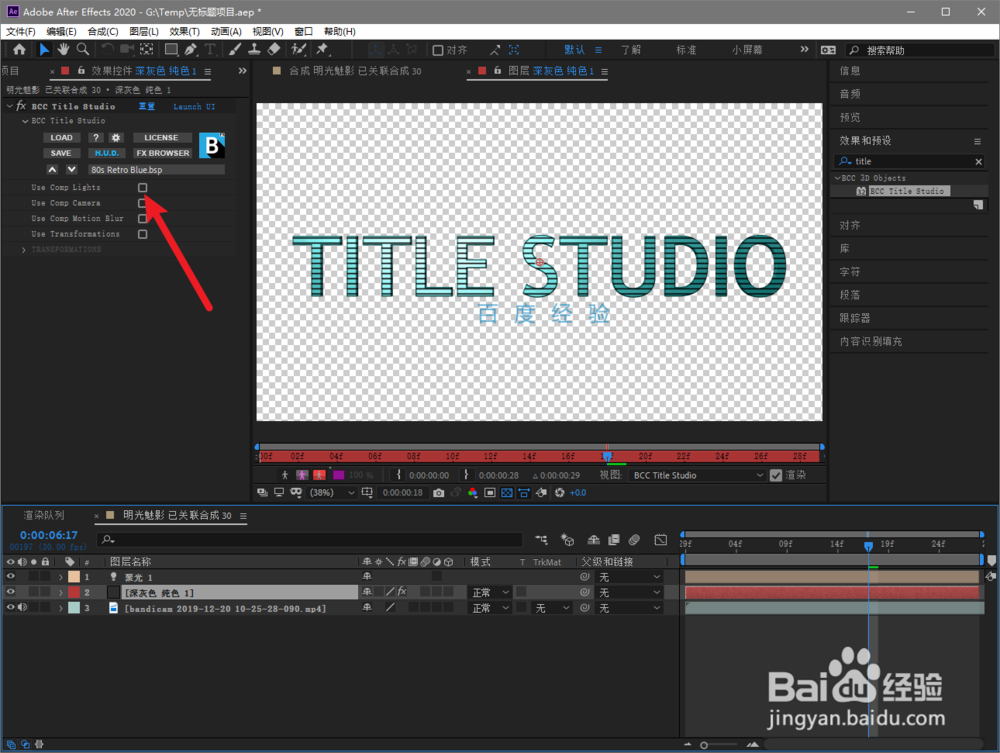The image size is (1000, 753).
Task: Click the timeline layer search field
Action: click(x=309, y=540)
